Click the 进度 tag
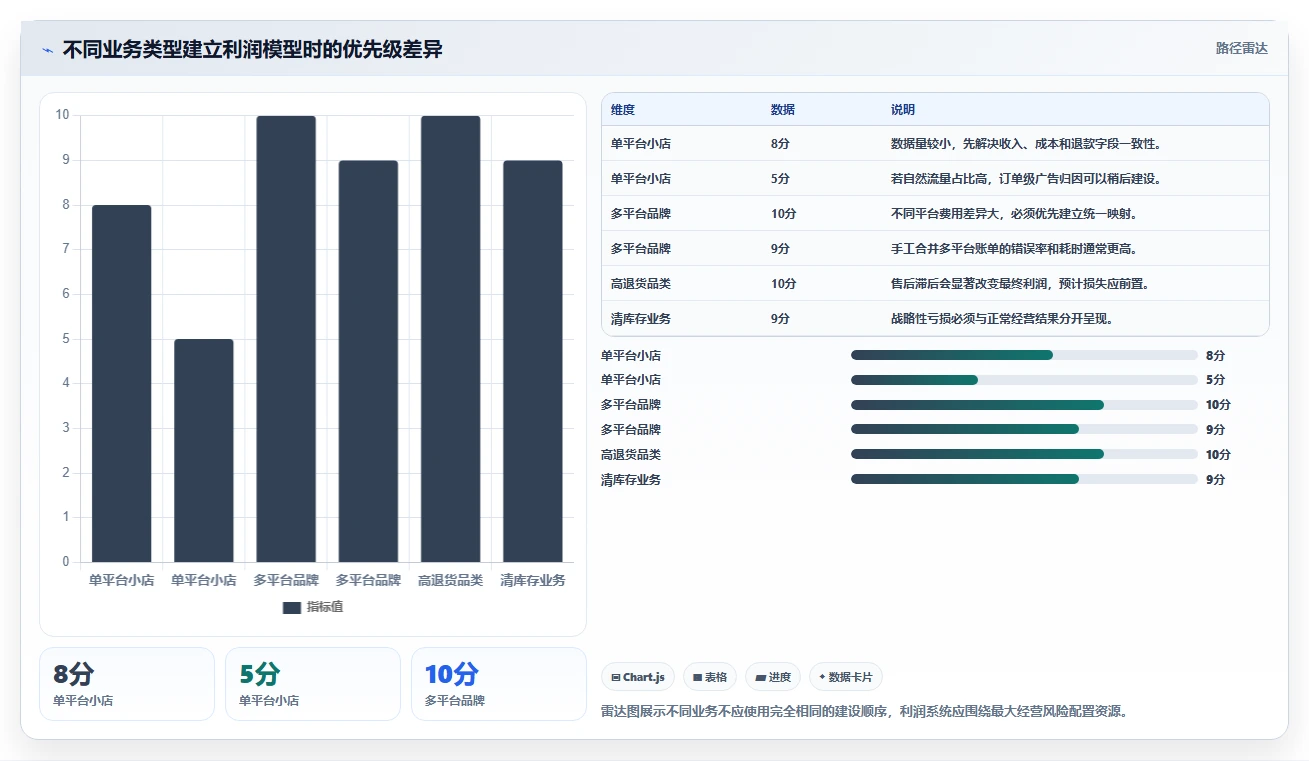Screen dimensions: 1309x761 click(x=773, y=677)
